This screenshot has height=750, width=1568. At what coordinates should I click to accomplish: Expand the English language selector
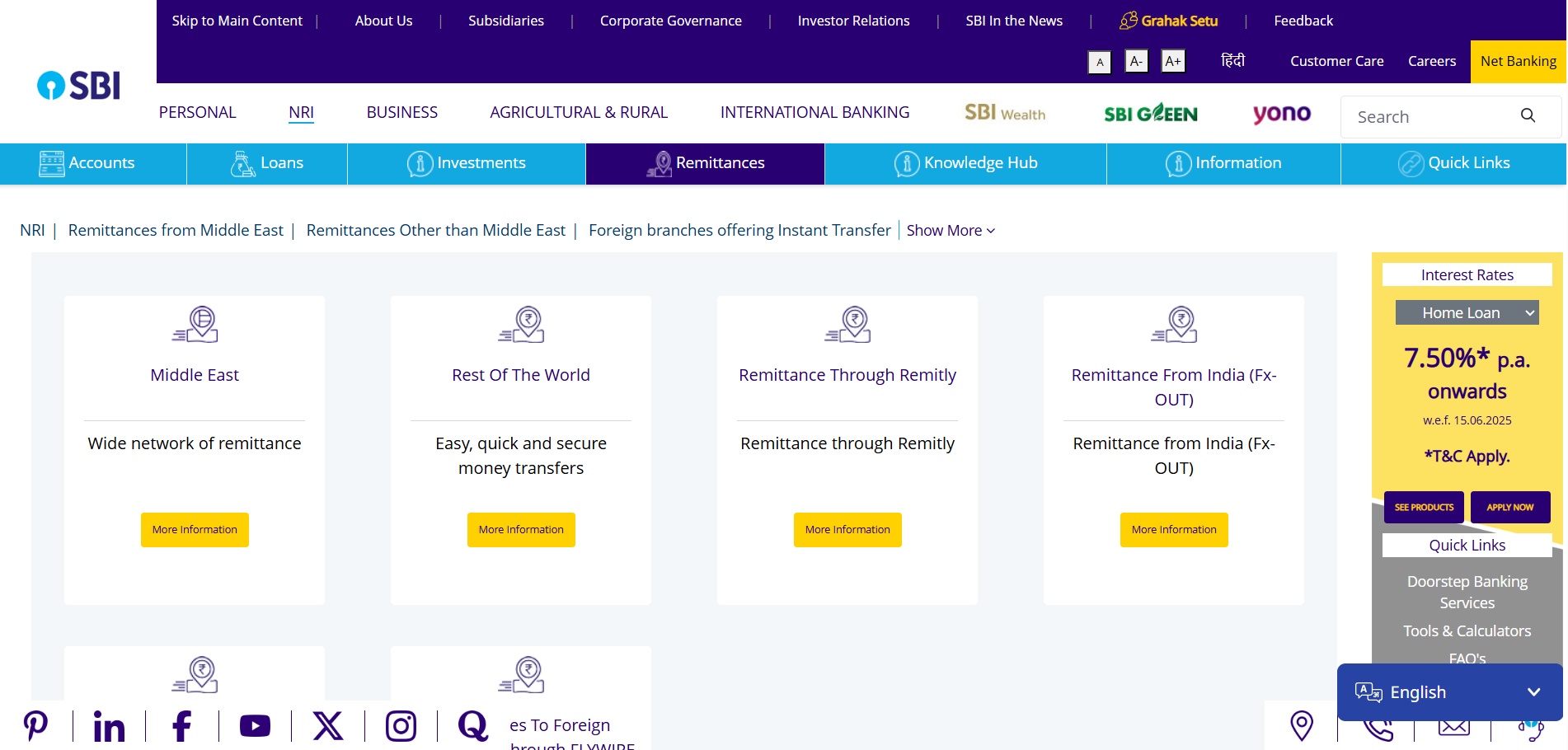(x=1448, y=692)
